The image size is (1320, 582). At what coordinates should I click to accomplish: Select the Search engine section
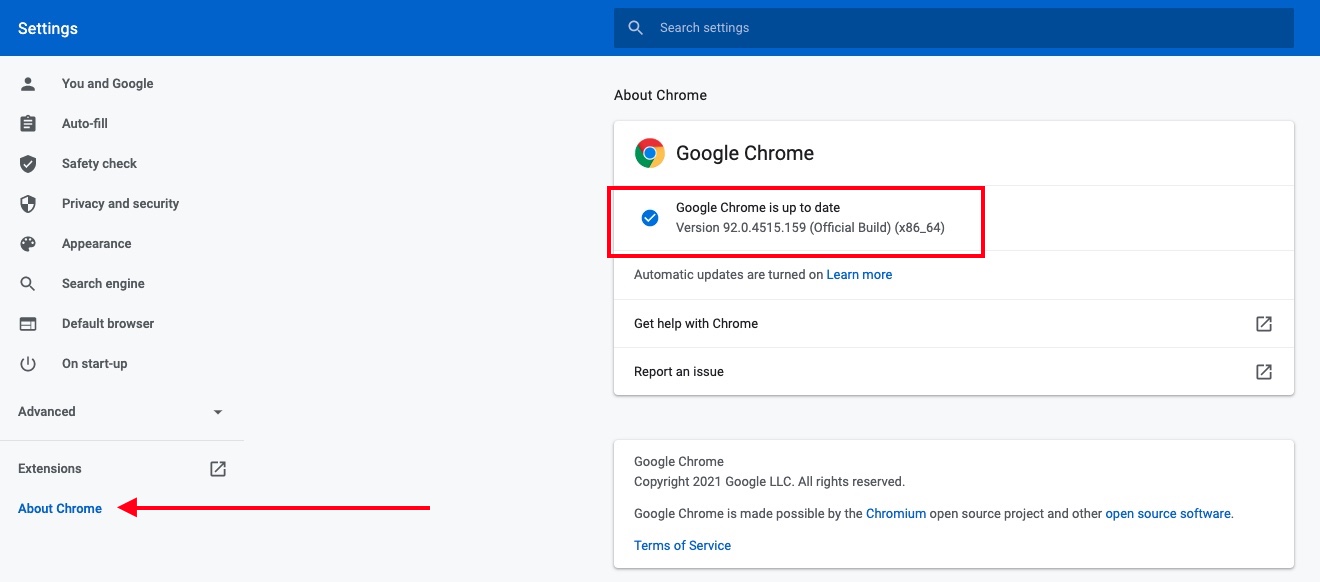(103, 284)
